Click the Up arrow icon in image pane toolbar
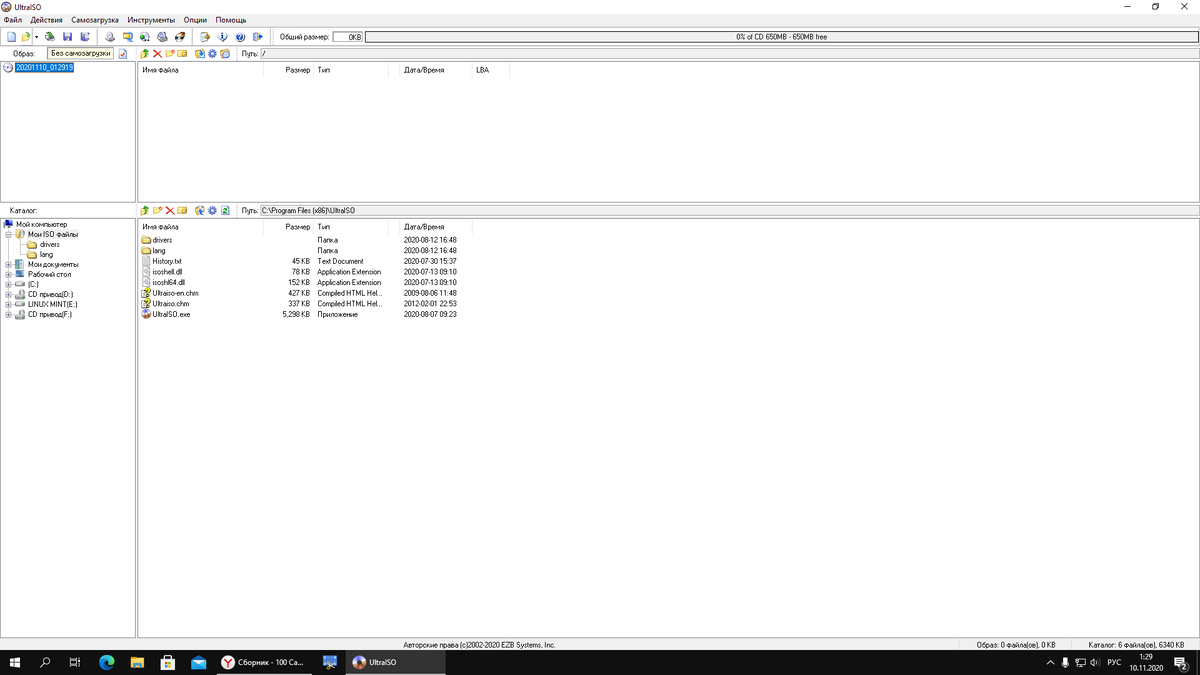The width and height of the screenshot is (1200, 675). coord(144,53)
